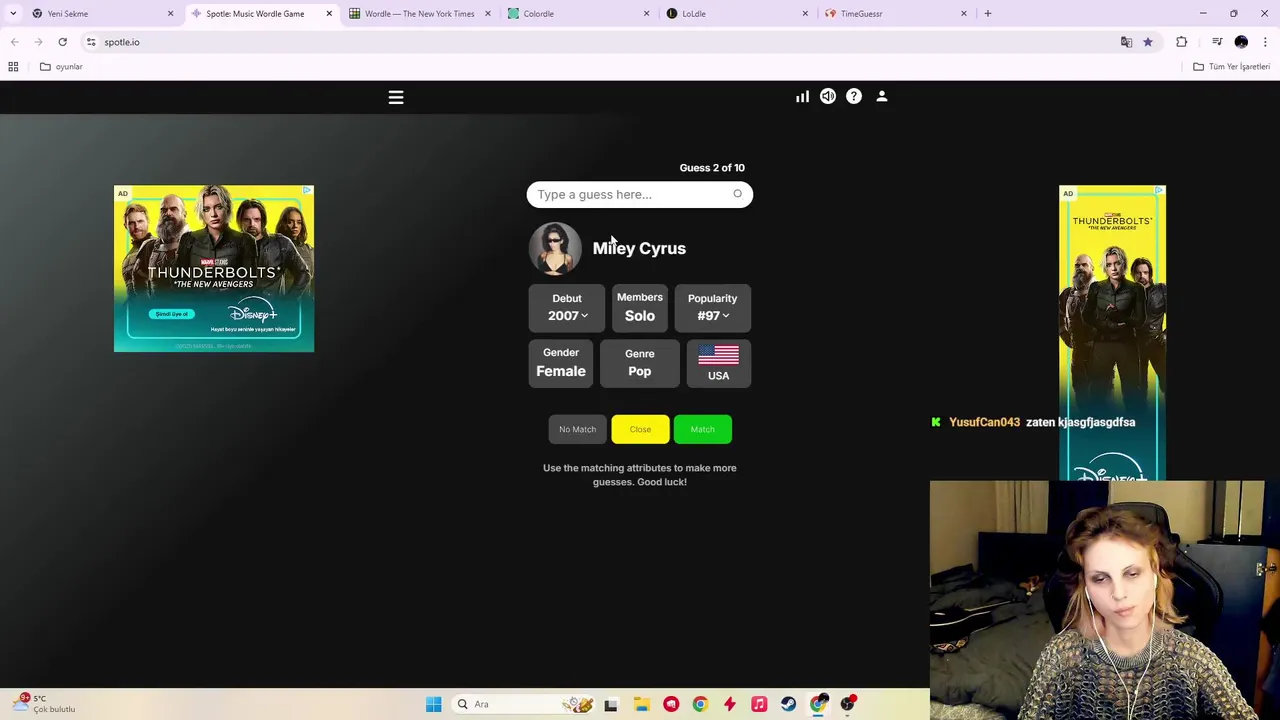Click the Miley Cyrus artist photo
This screenshot has width=1280, height=720.
[x=555, y=248]
